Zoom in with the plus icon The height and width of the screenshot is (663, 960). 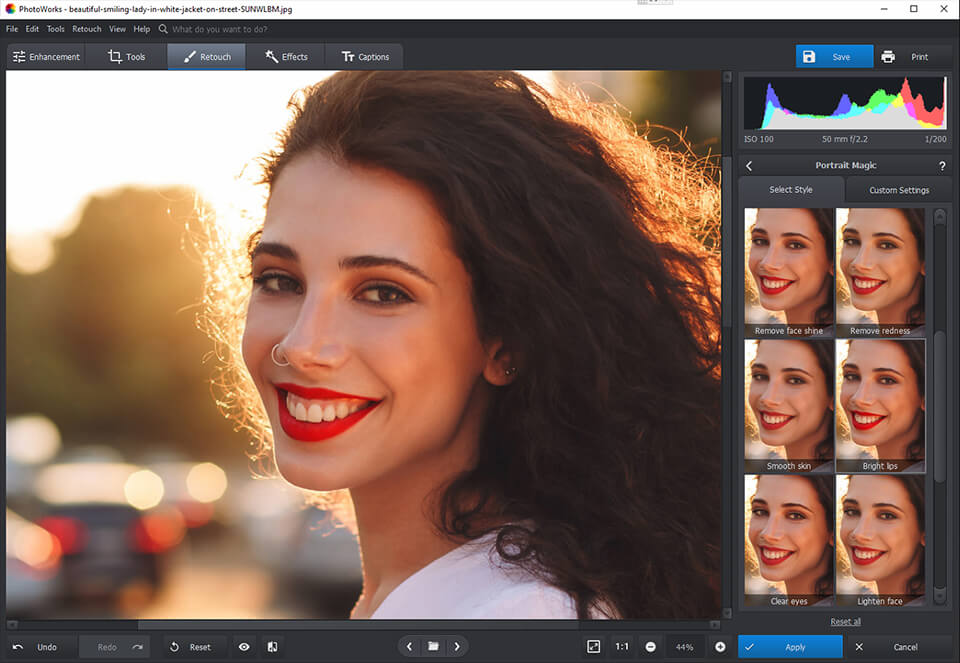click(720, 647)
